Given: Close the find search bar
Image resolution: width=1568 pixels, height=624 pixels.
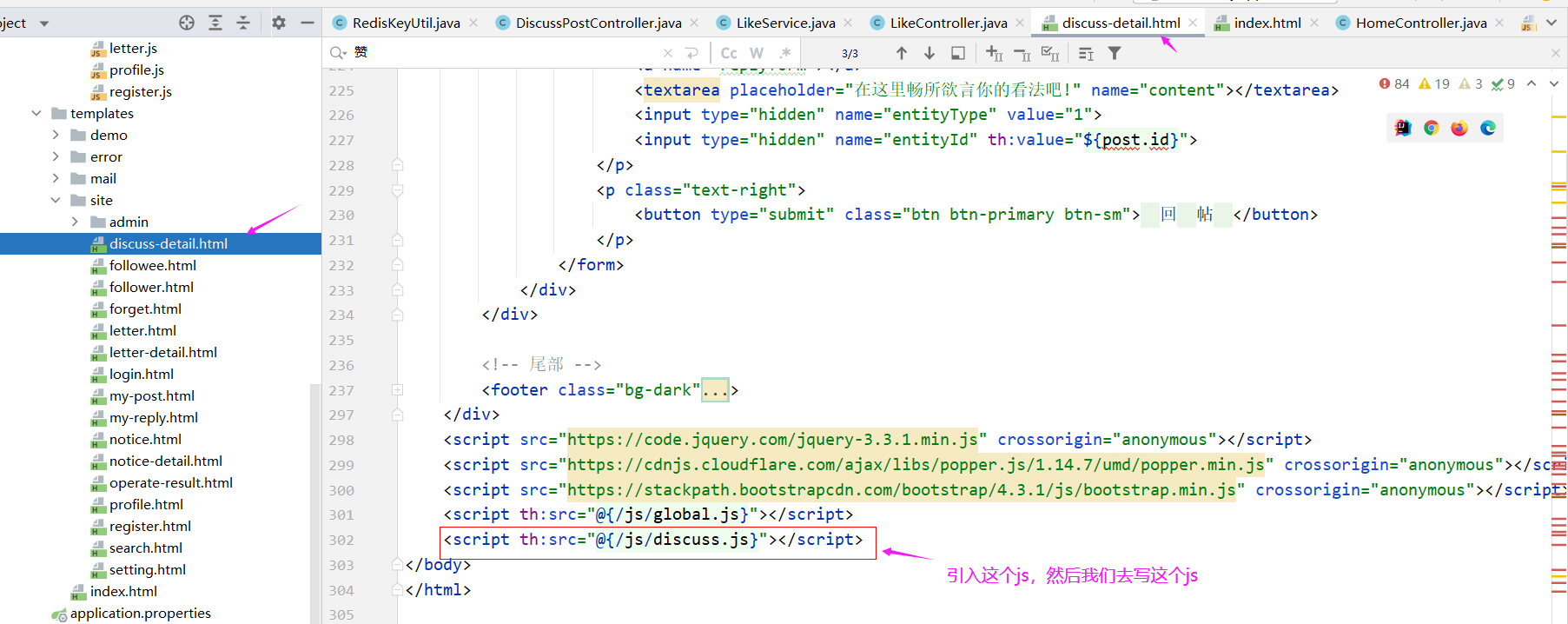Looking at the screenshot, I should pyautogui.click(x=1556, y=53).
